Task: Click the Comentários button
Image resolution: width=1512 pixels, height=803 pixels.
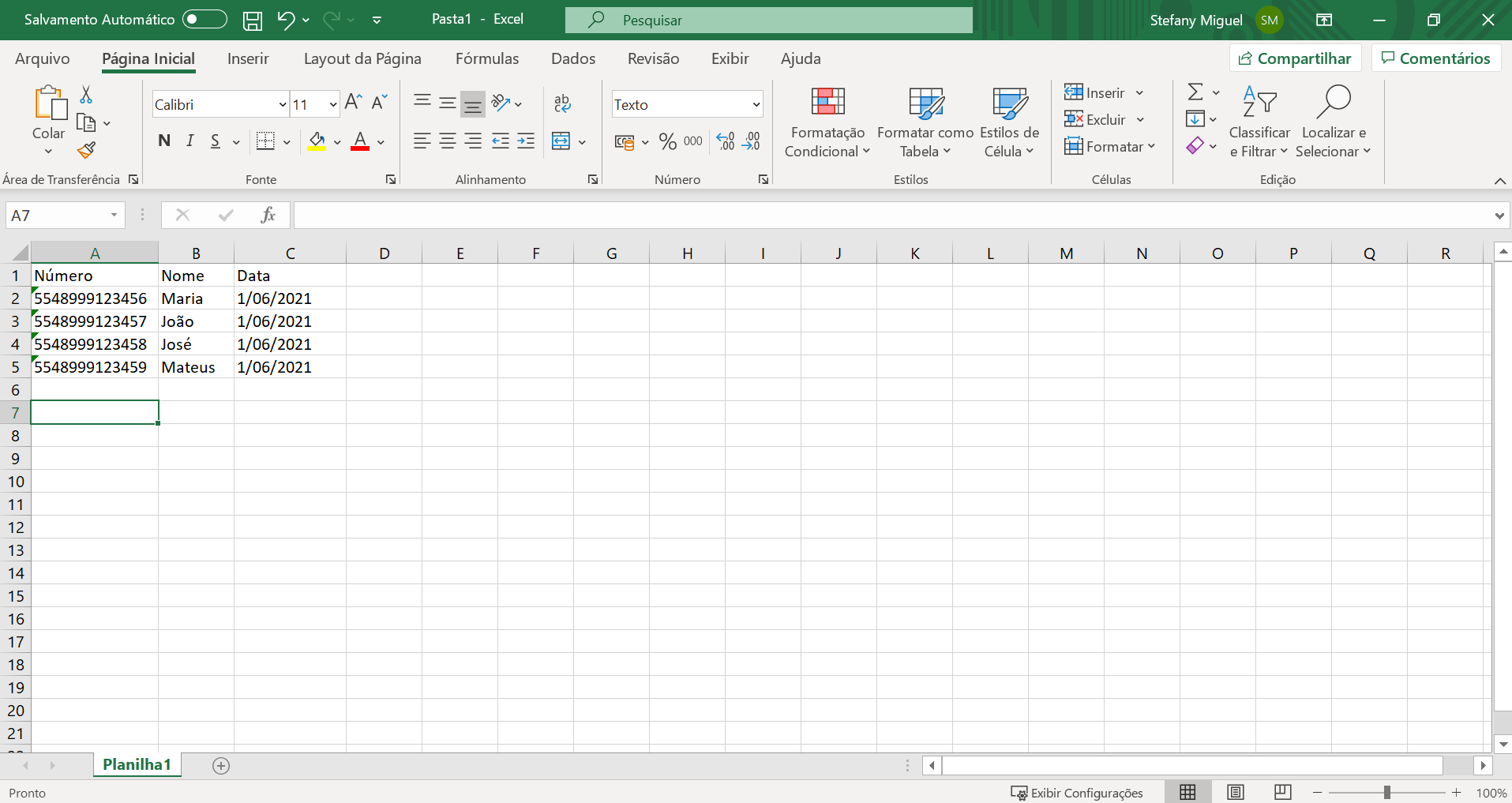Action: [1436, 58]
